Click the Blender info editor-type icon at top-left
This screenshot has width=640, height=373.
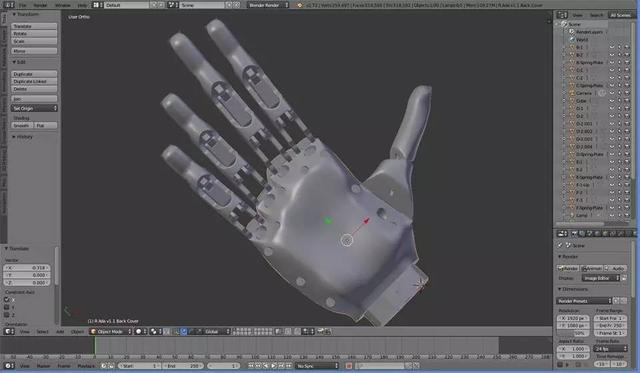[x=9, y=5]
